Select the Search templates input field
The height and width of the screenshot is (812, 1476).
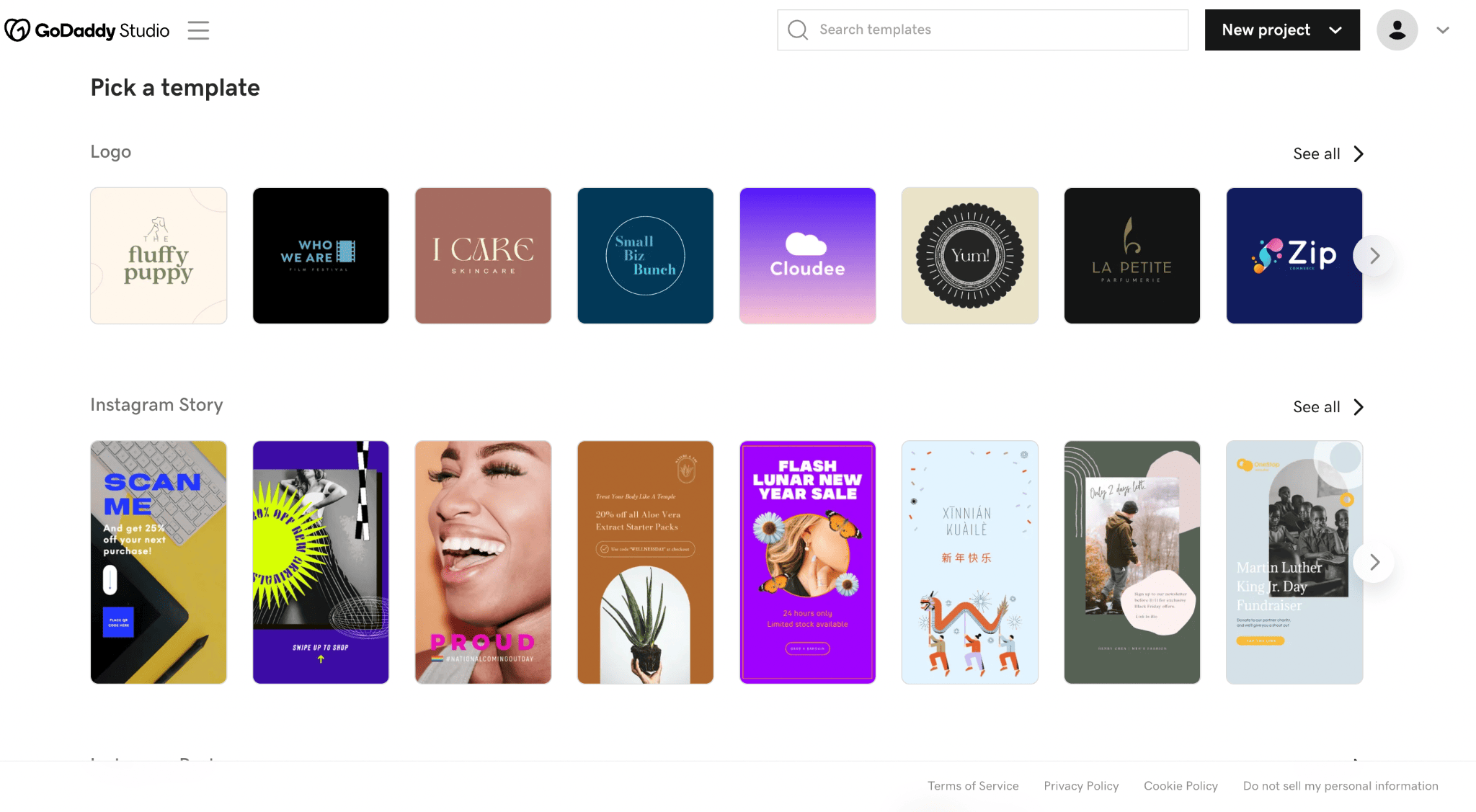click(x=982, y=29)
